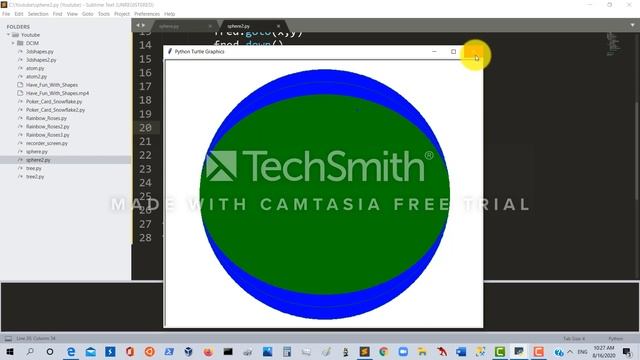Expand the DCIM folder

(x=13, y=43)
